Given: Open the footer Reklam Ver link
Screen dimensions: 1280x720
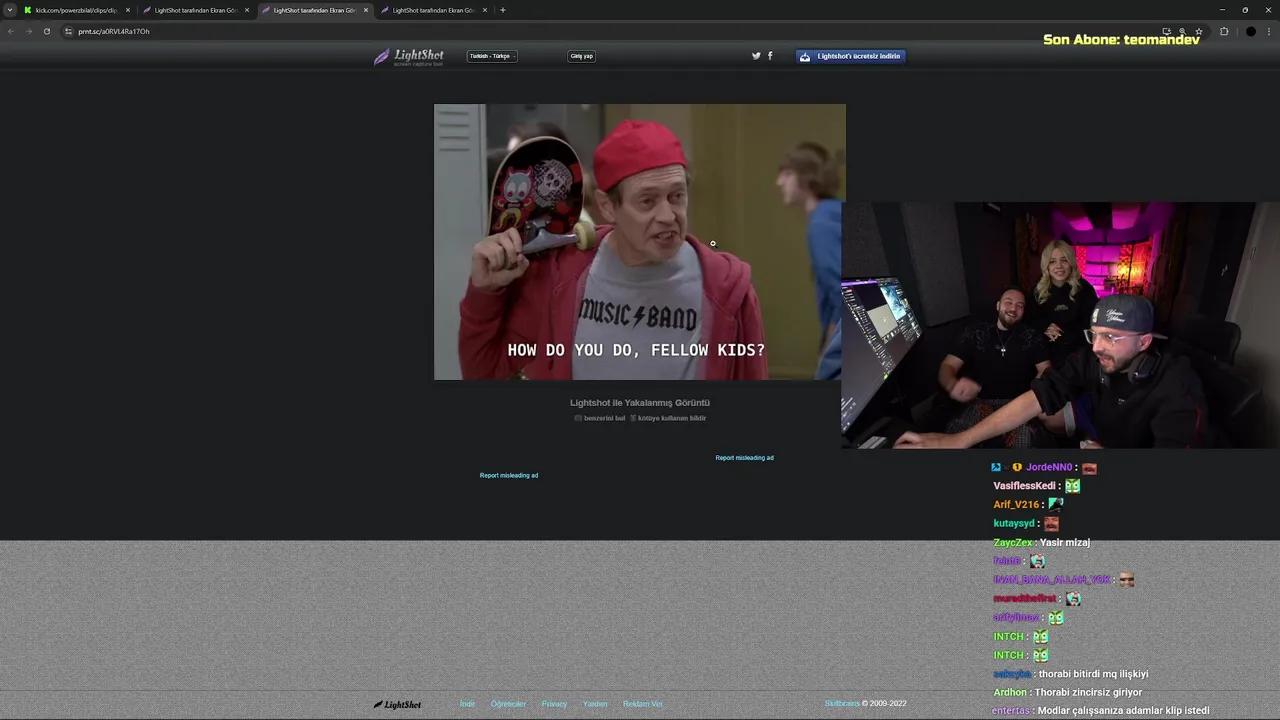Looking at the screenshot, I should (642, 704).
